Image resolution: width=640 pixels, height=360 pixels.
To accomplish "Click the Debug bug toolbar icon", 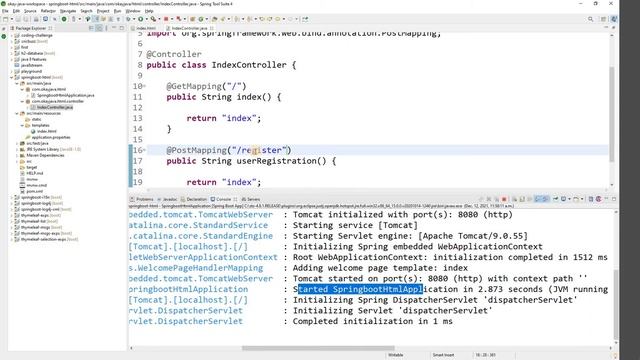I will 128,19.
